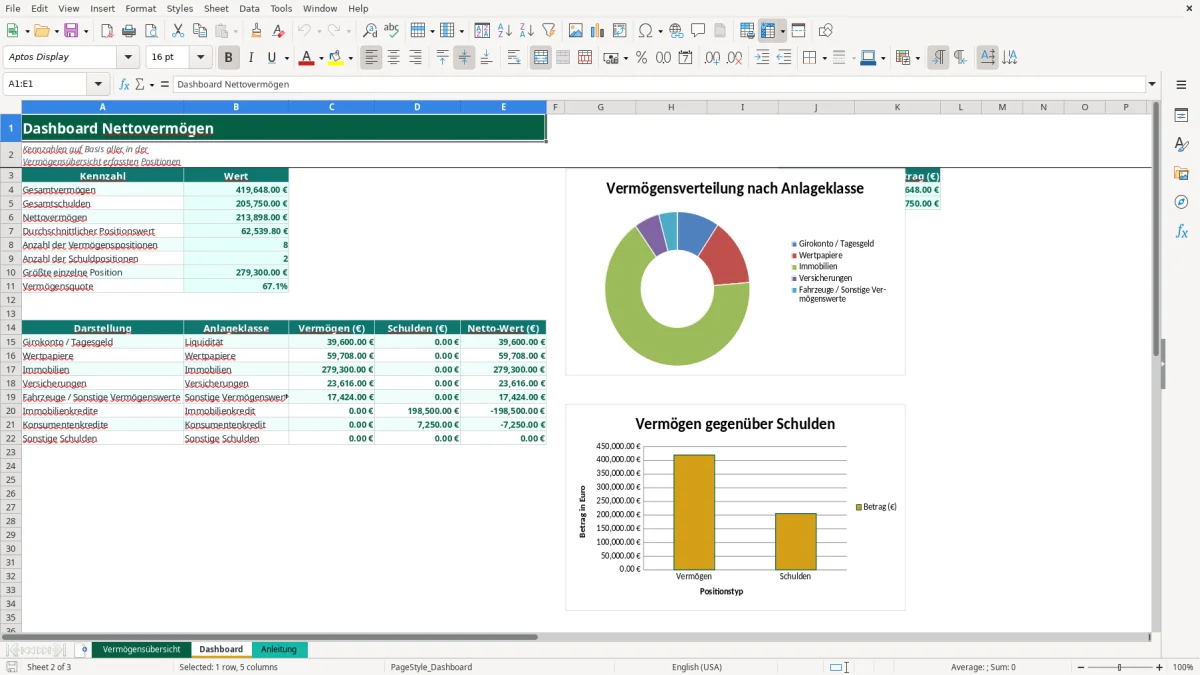Viewport: 1200px width, 675px height.
Task: Open Find & Replace
Action: tap(370, 31)
